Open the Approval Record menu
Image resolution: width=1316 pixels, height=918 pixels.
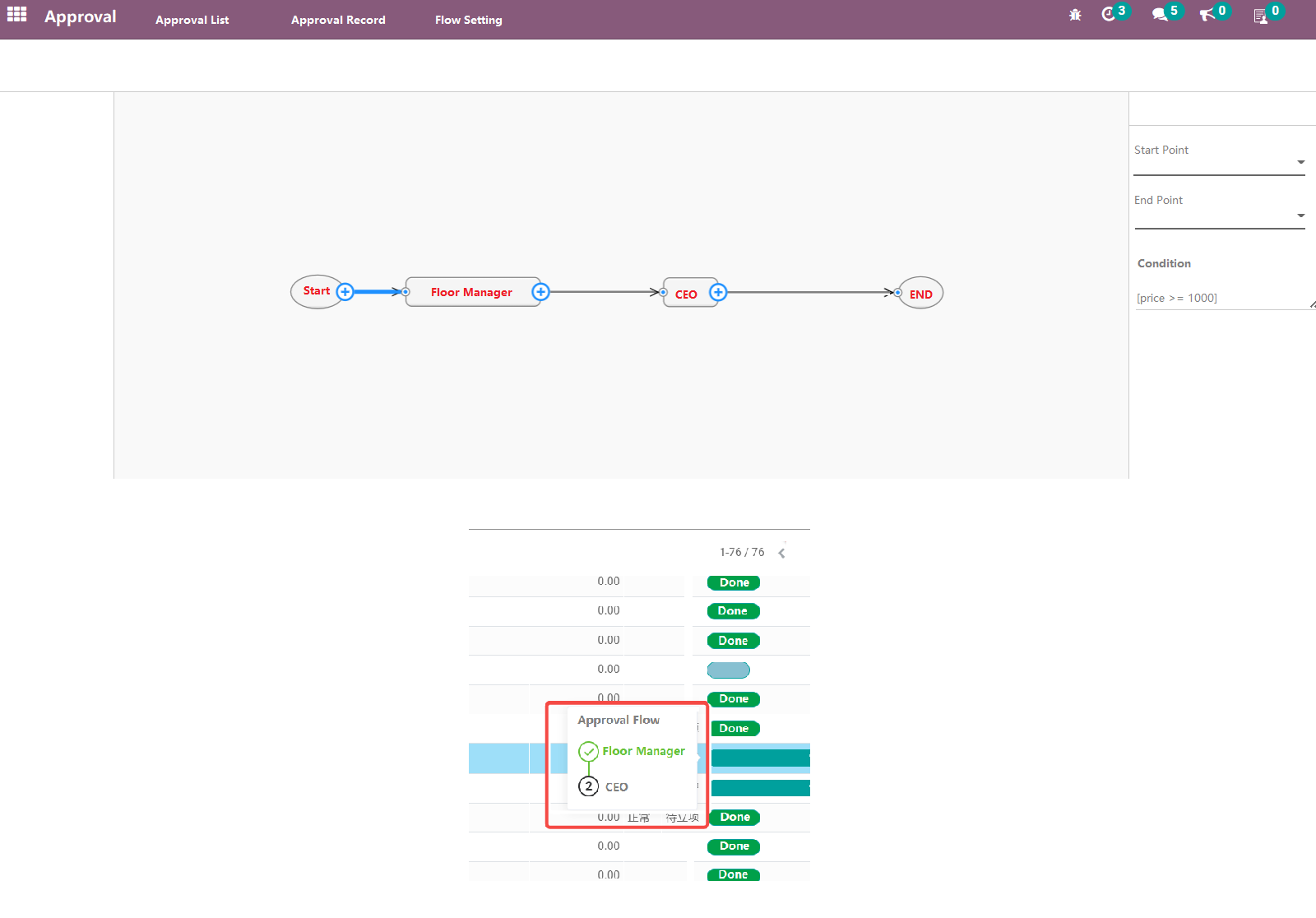(x=338, y=20)
